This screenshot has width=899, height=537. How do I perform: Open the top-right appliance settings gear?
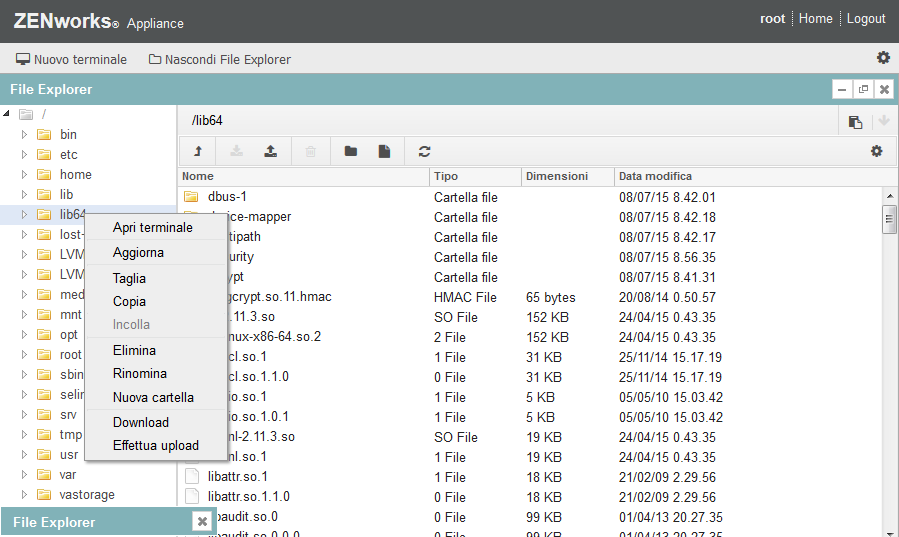883,58
